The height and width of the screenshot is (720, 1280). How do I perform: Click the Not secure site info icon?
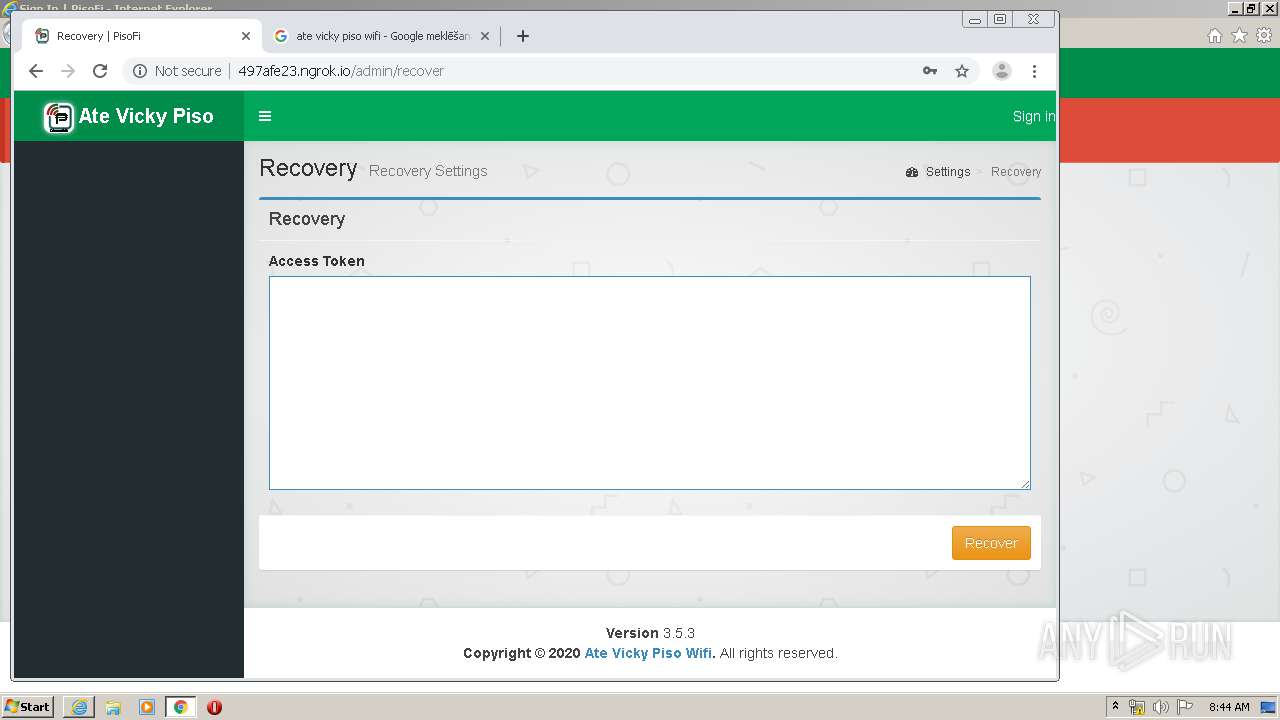(x=140, y=71)
